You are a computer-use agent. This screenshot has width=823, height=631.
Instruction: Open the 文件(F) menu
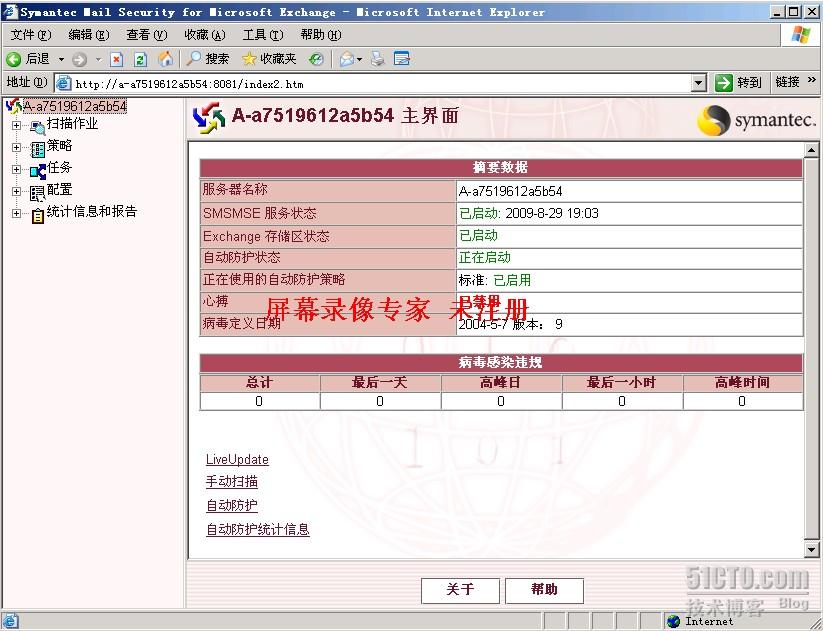click(x=31, y=35)
